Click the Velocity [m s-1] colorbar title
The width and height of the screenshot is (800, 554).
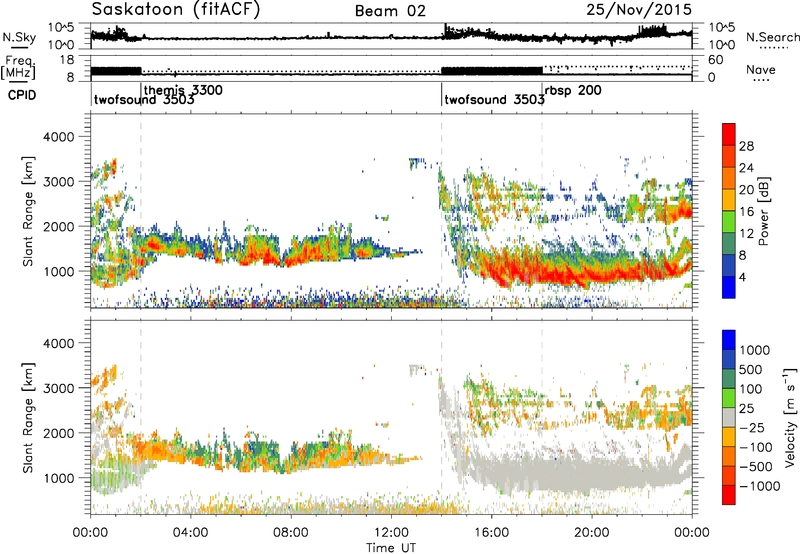pos(790,417)
